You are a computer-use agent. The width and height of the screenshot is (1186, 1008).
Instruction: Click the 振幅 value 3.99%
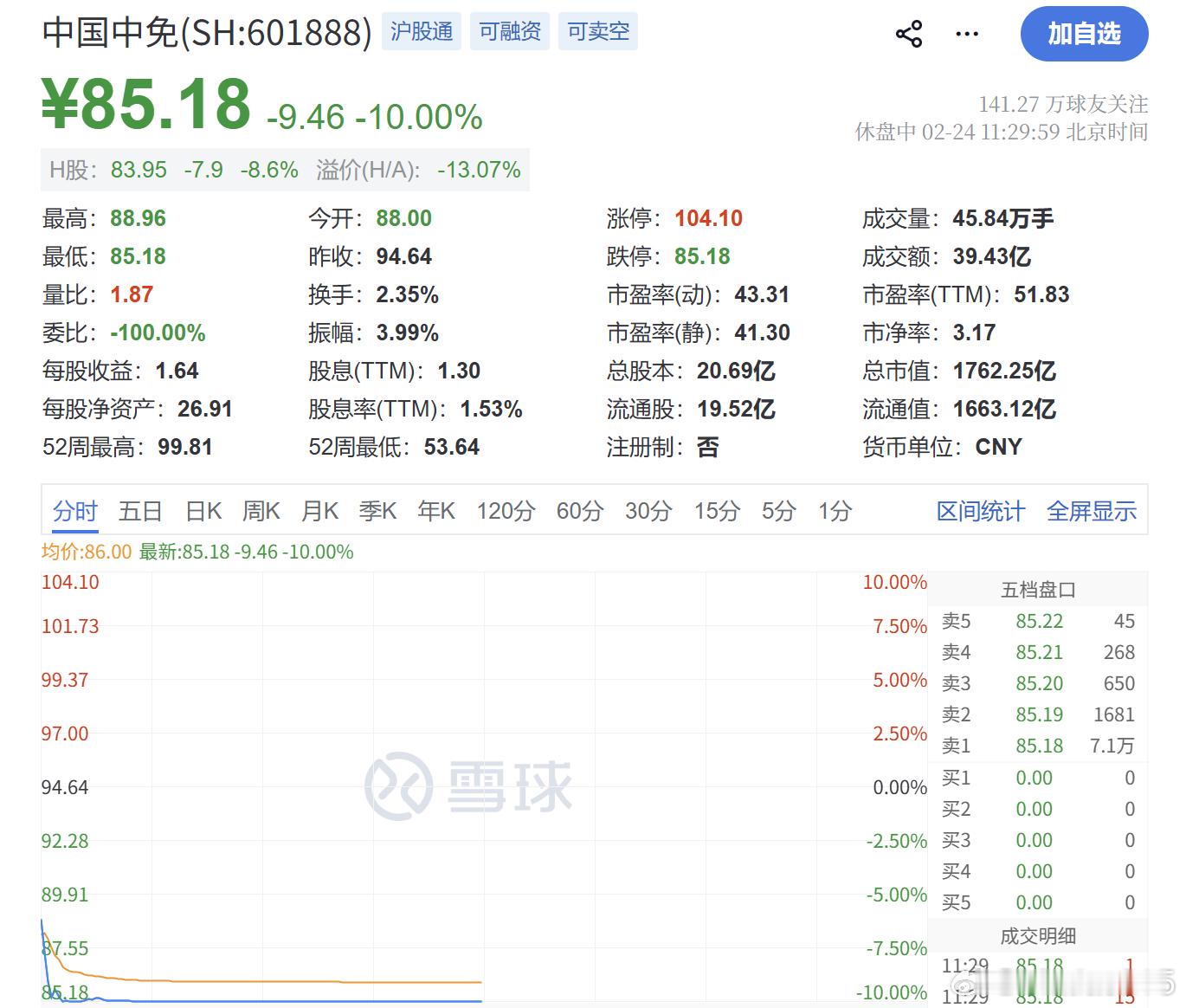(408, 333)
